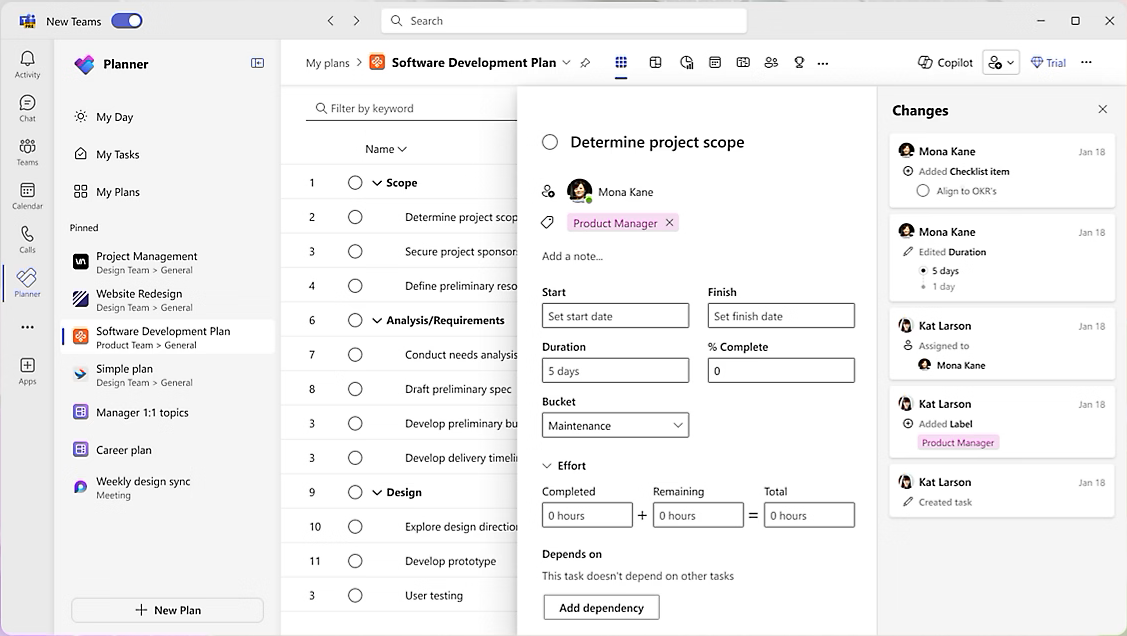This screenshot has width=1127, height=636.
Task: Open the share/members dropdown button
Action: tap(1001, 63)
